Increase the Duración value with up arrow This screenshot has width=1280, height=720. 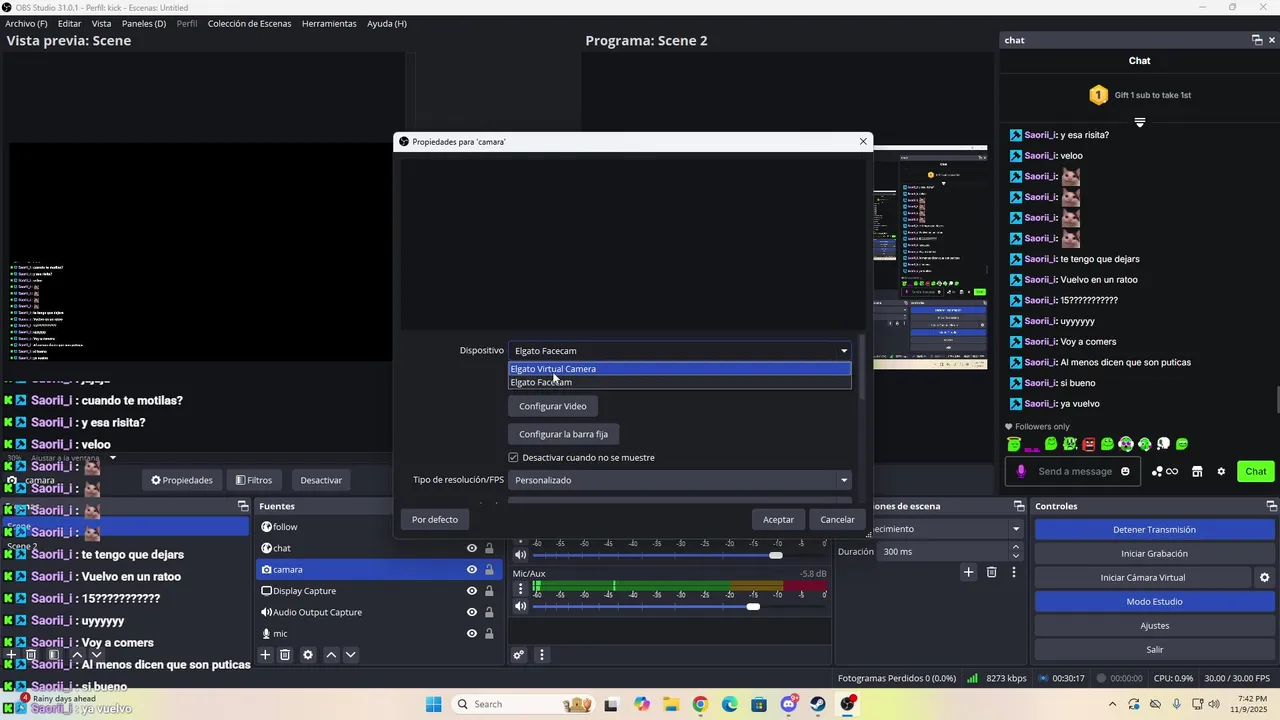tap(1016, 547)
